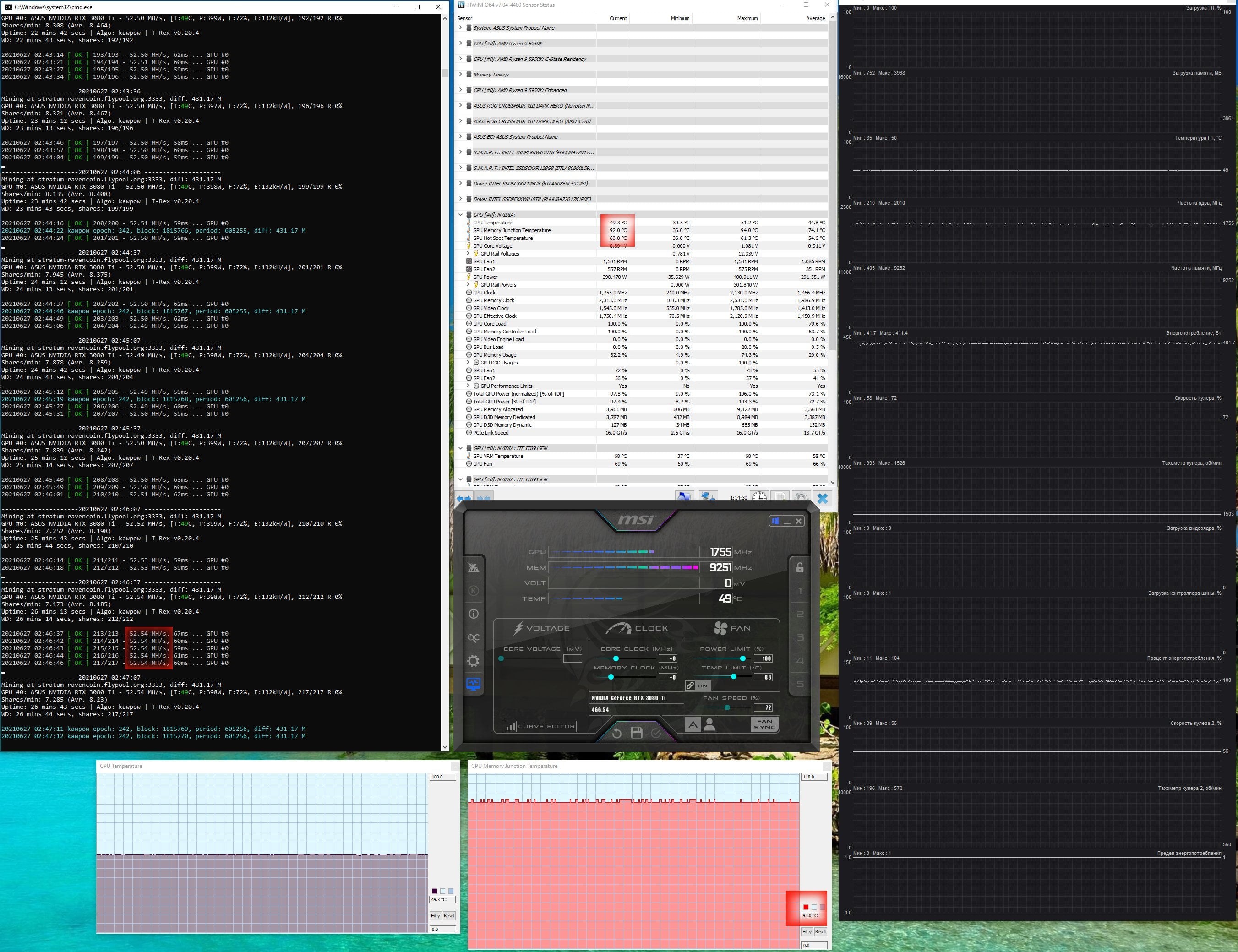Image resolution: width=1238 pixels, height=952 pixels.
Task: Select Afterburner profile slot 1
Action: click(x=800, y=591)
